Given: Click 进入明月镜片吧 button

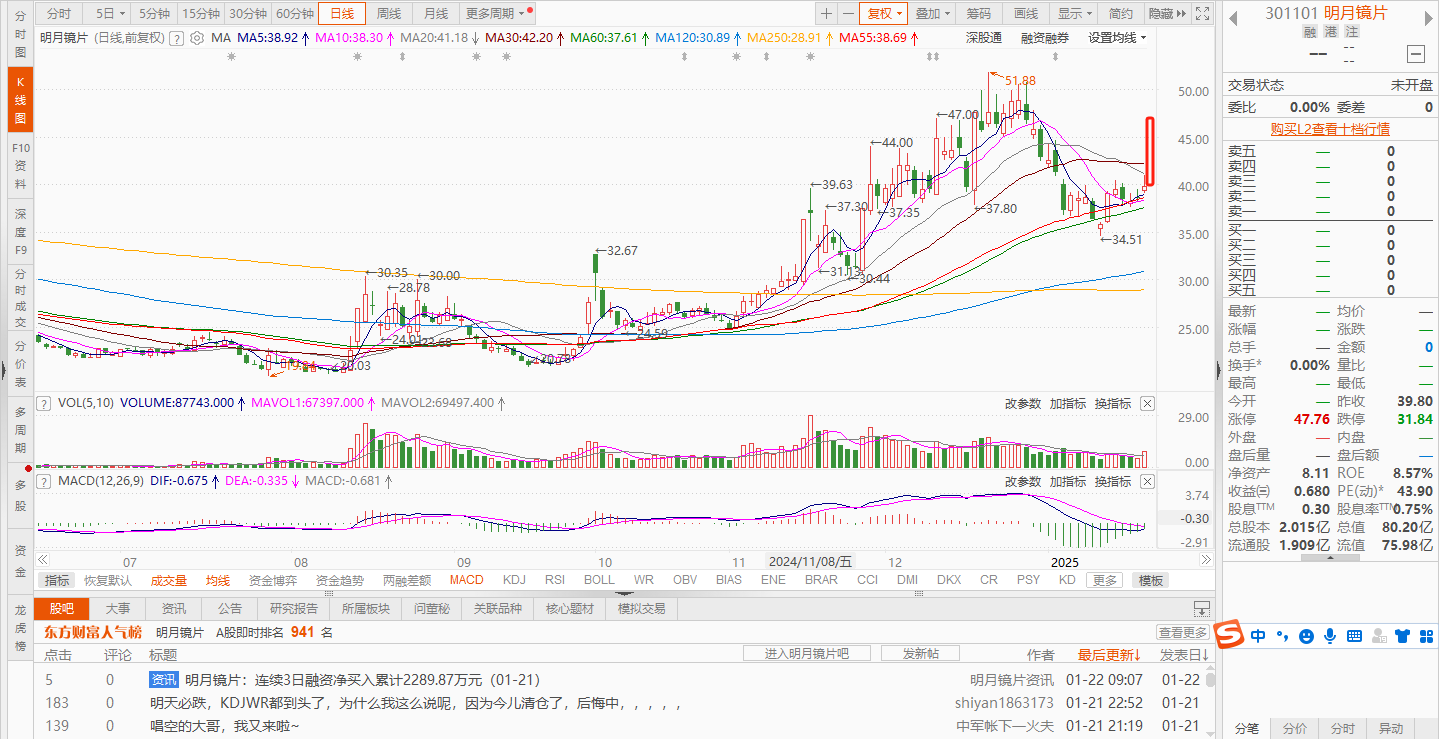Looking at the screenshot, I should pos(807,653).
